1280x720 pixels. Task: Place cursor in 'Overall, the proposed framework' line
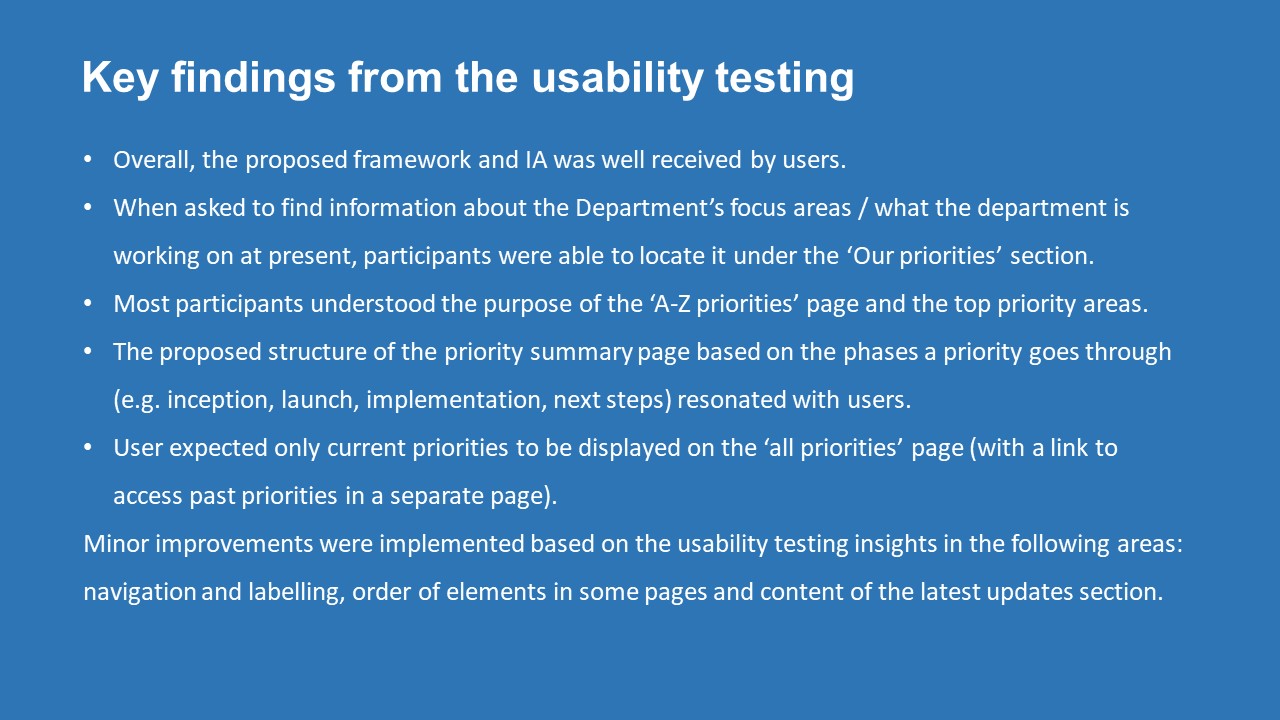480,160
